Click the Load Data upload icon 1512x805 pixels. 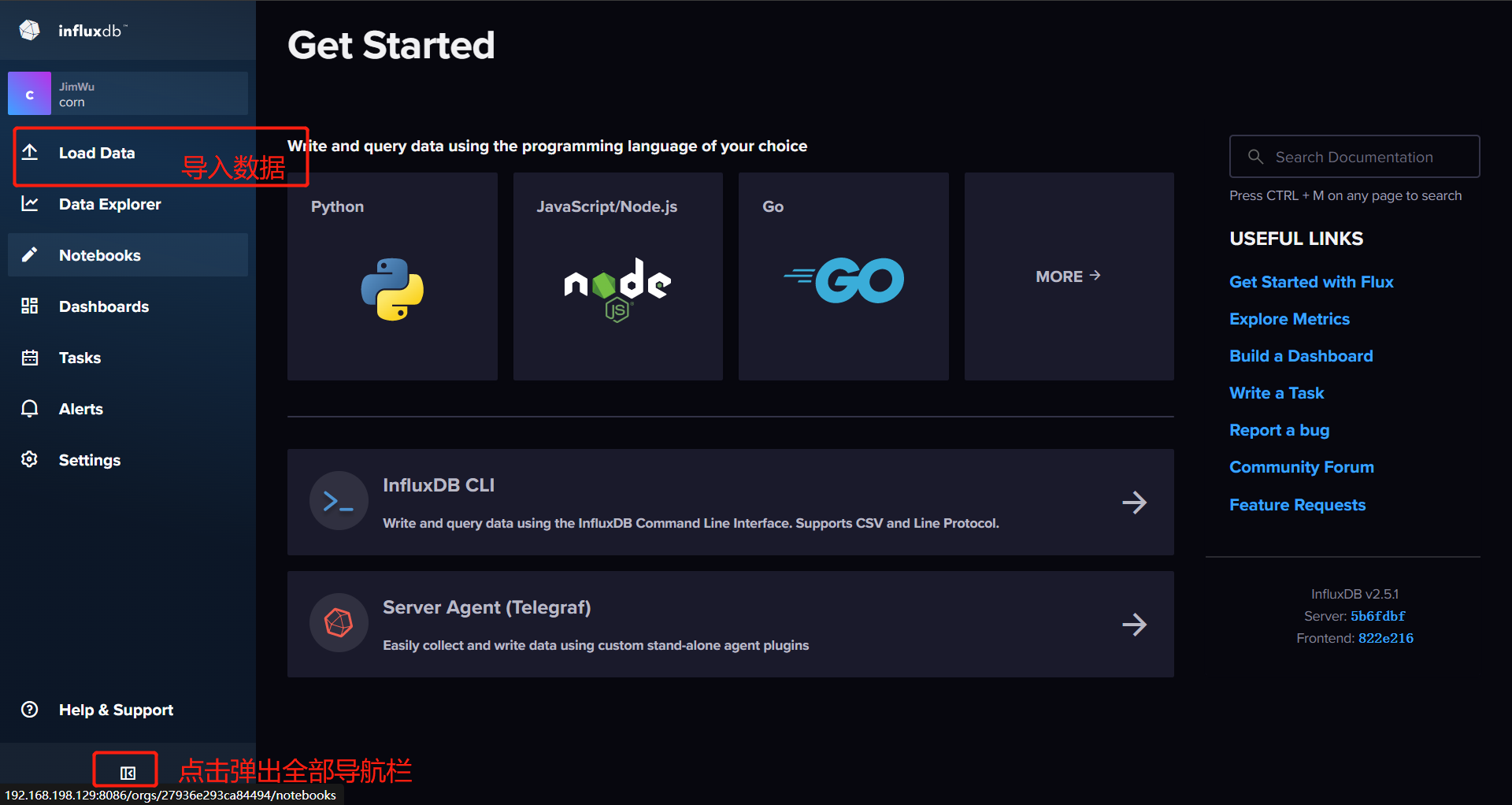click(30, 152)
